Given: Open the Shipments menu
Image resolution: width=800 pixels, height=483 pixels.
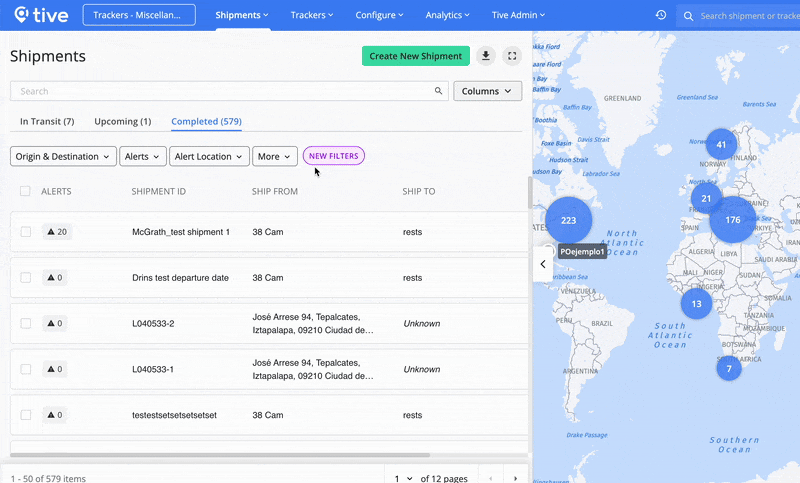Looking at the screenshot, I should point(242,15).
